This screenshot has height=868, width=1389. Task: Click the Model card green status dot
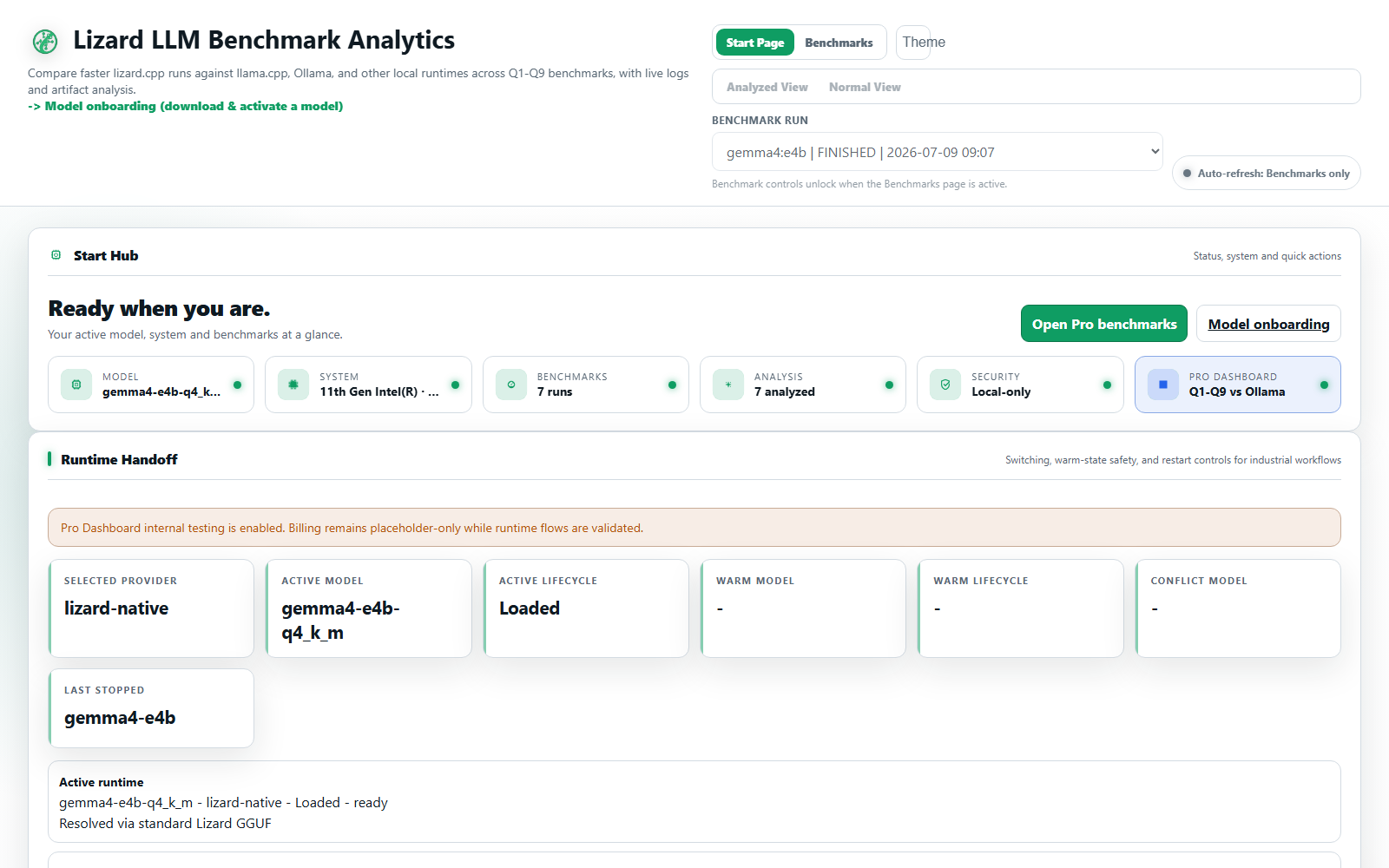237,385
